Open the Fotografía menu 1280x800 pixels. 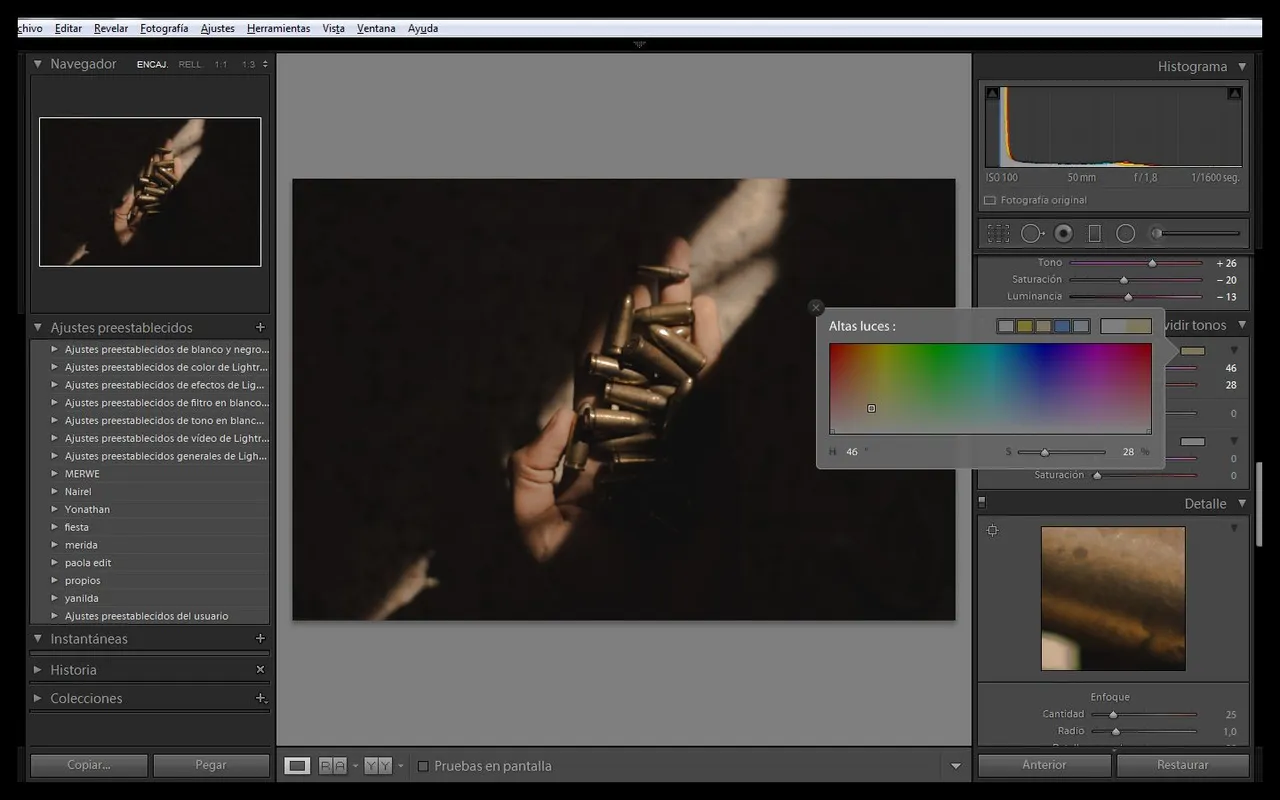(x=164, y=28)
